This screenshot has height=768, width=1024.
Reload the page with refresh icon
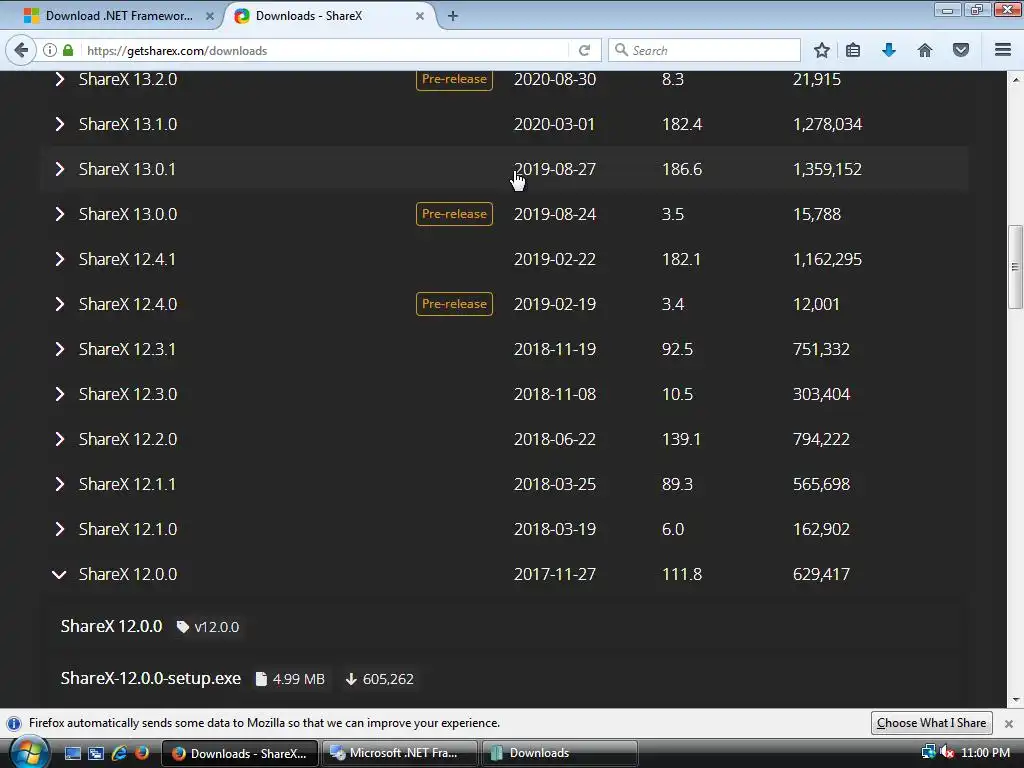584,50
